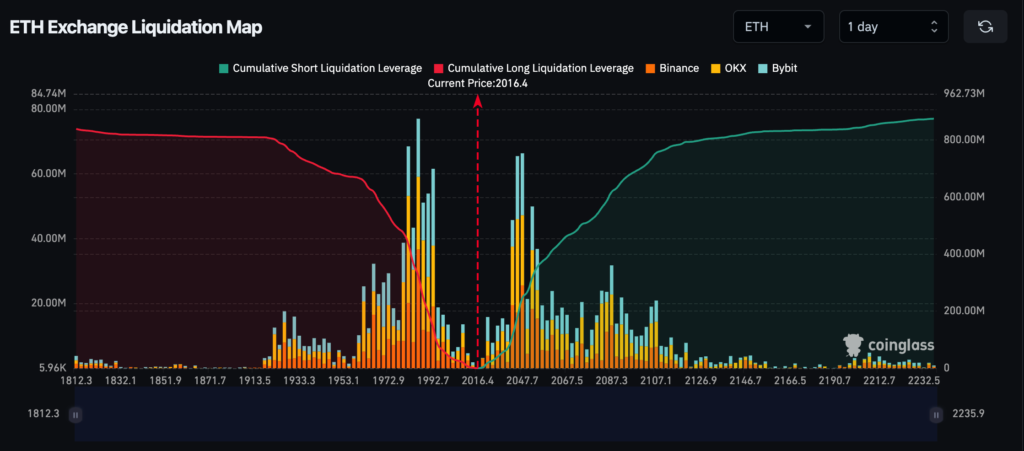Click the refresh data icon button
The image size is (1024, 451).
pyautogui.click(x=984, y=27)
